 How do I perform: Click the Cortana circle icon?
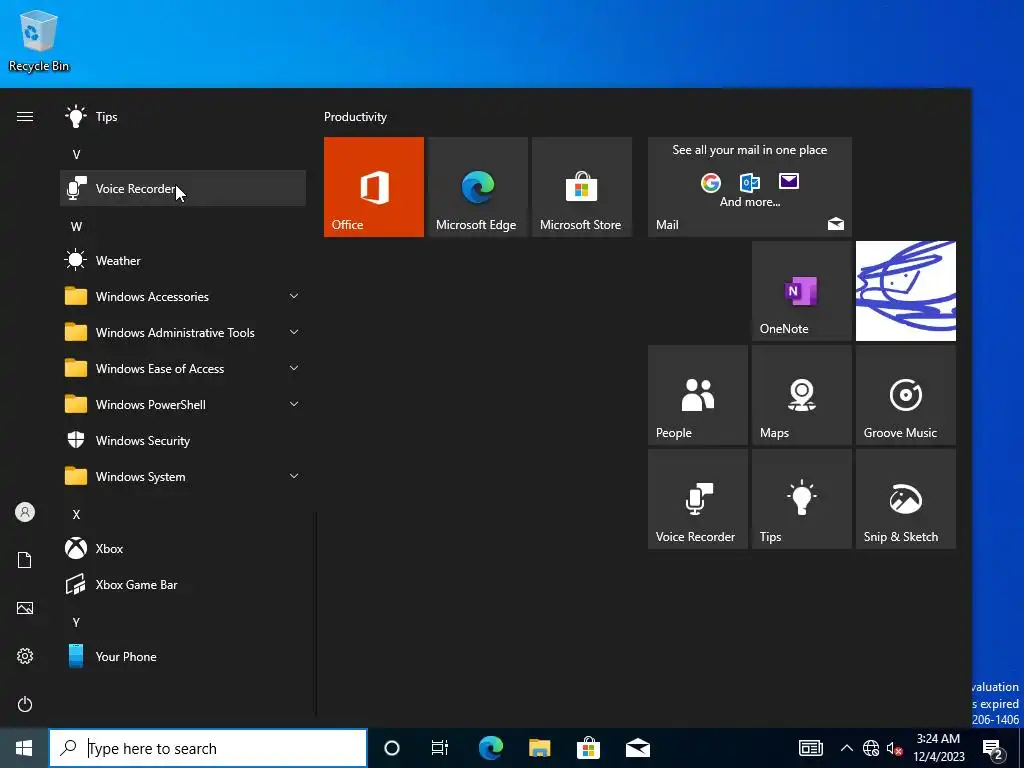[392, 748]
